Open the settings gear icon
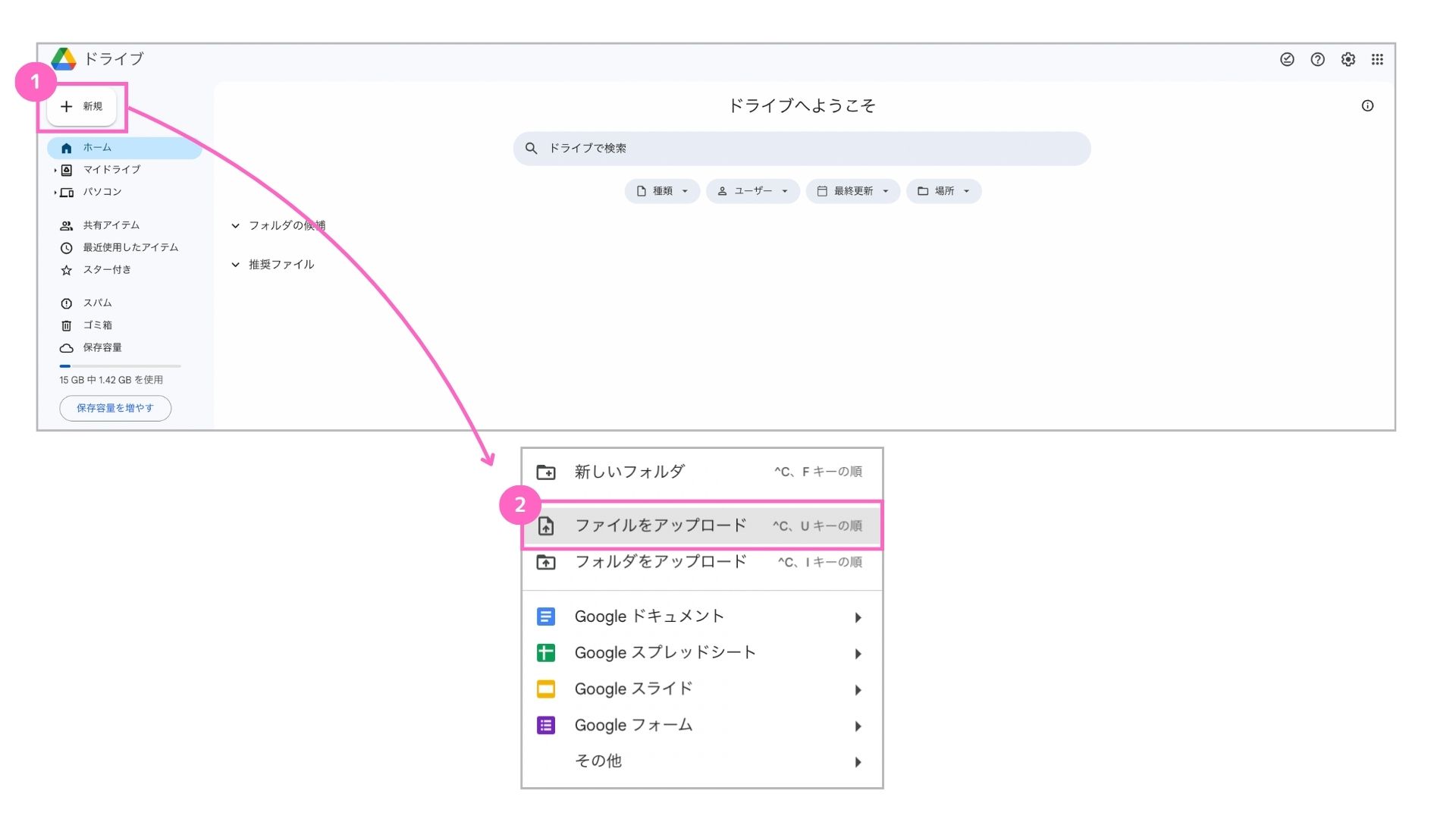The image size is (1456, 819). point(1348,59)
